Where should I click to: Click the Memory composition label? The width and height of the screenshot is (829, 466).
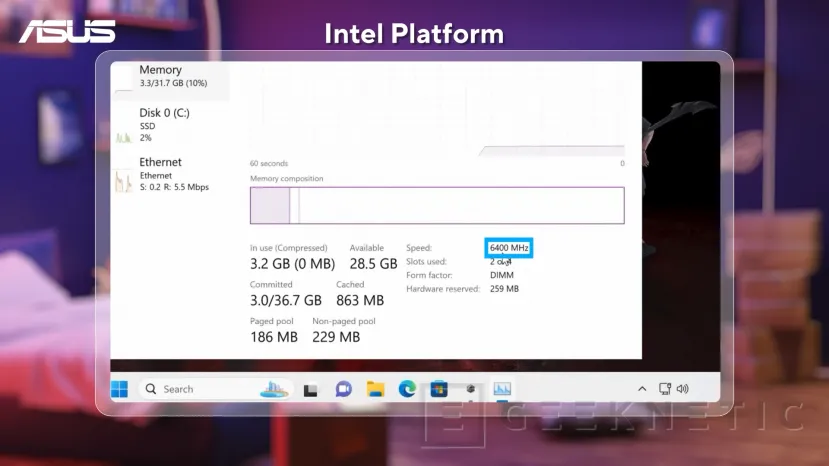287,178
